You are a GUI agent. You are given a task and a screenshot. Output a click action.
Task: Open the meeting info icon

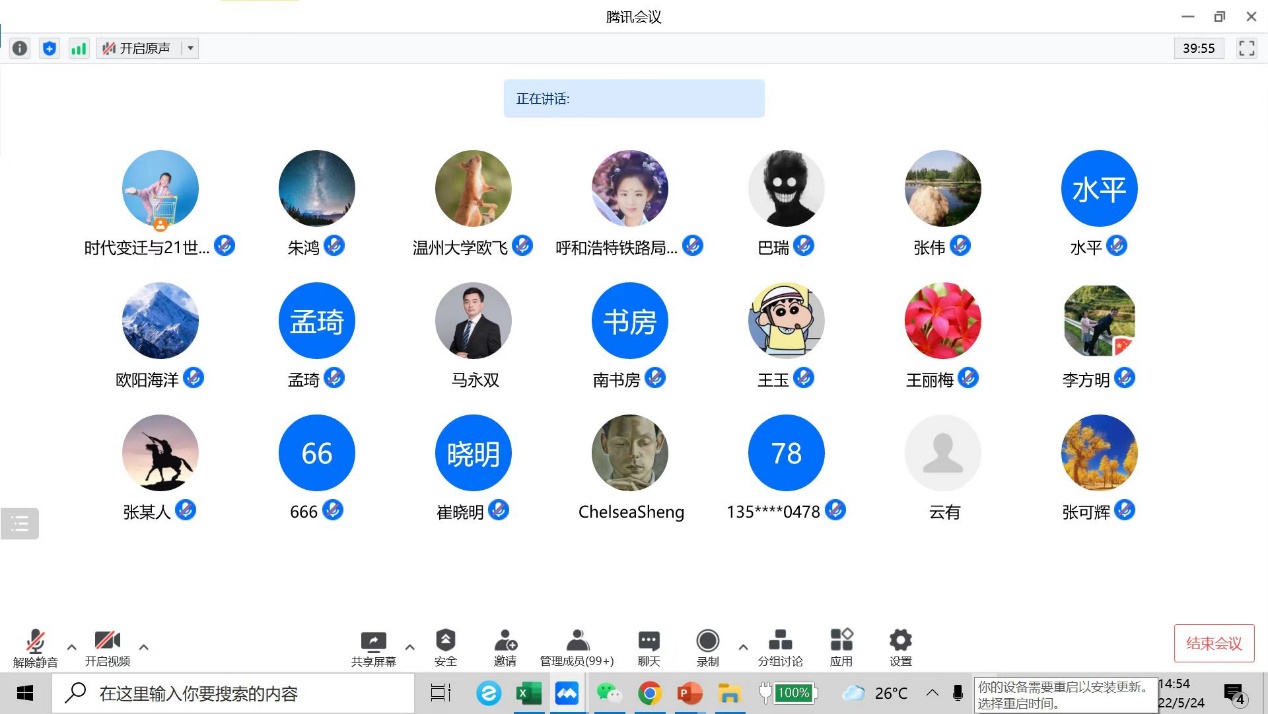point(20,48)
